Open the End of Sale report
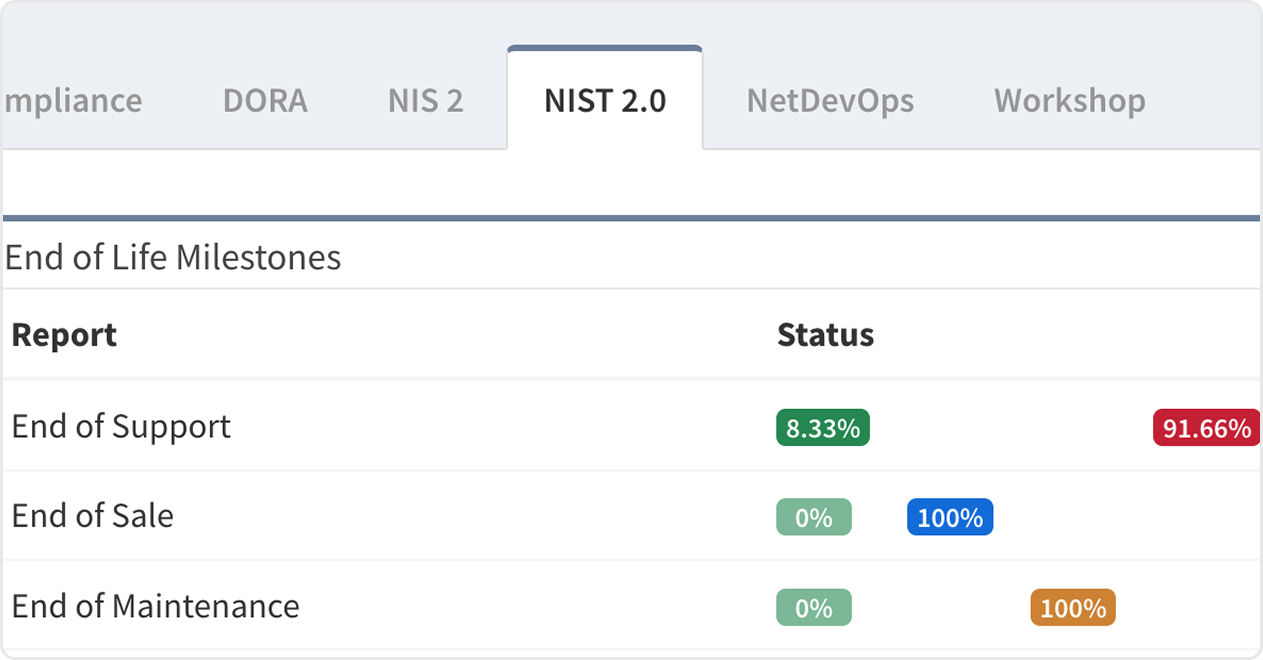Image resolution: width=1263 pixels, height=660 pixels. click(x=93, y=516)
